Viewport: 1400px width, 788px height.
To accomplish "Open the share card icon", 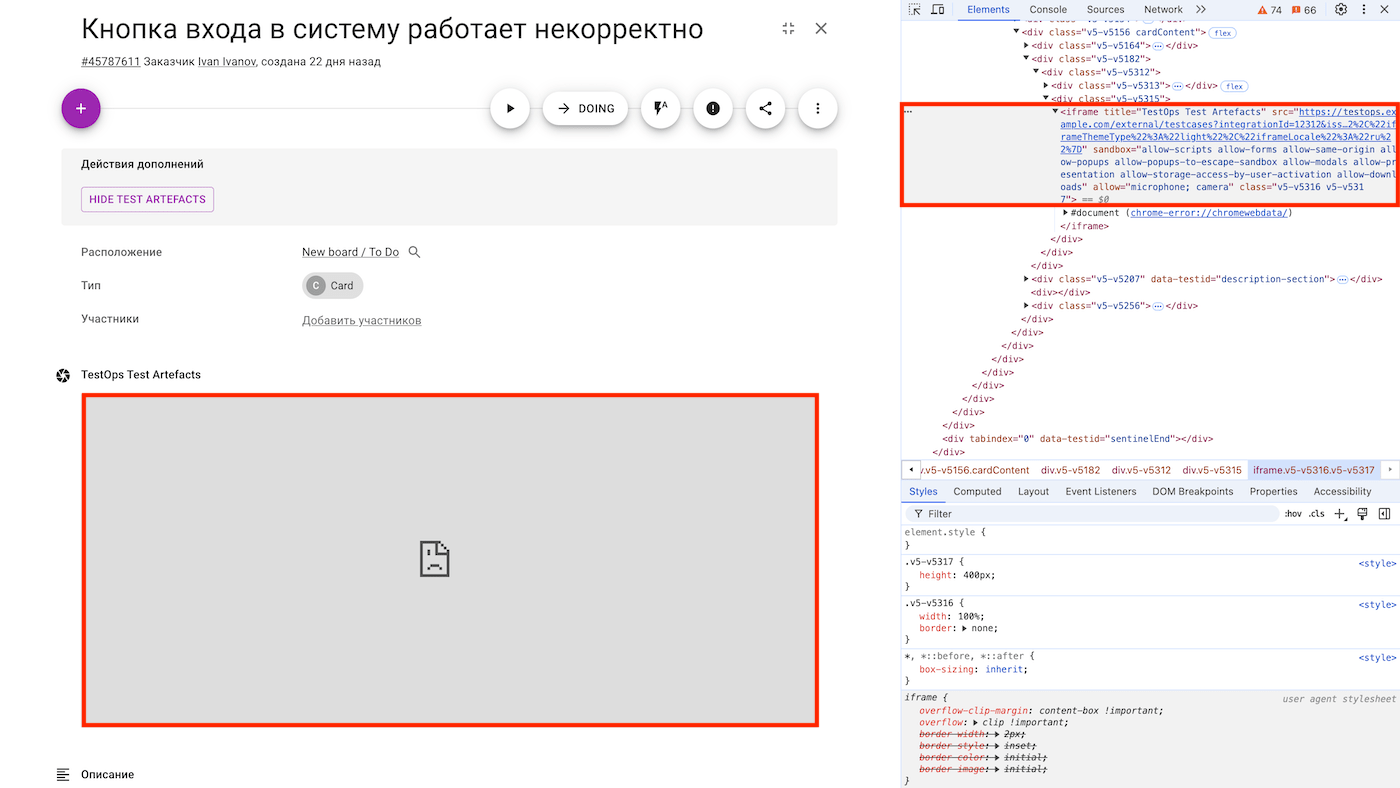I will tap(765, 108).
